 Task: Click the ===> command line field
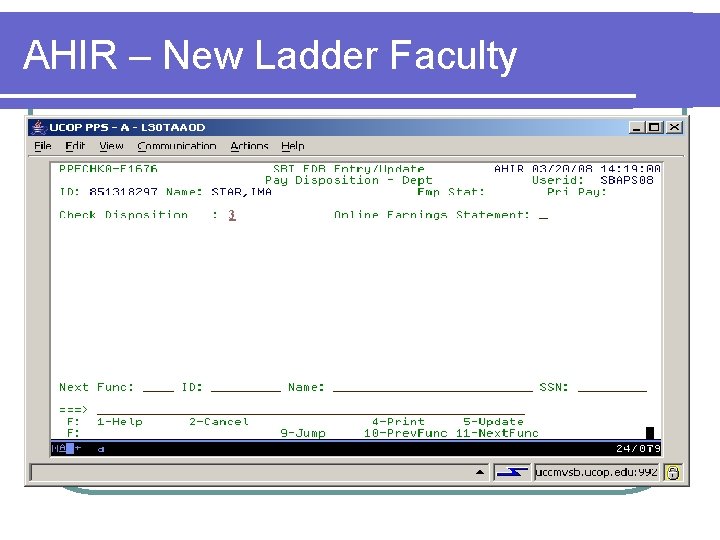click(311, 410)
